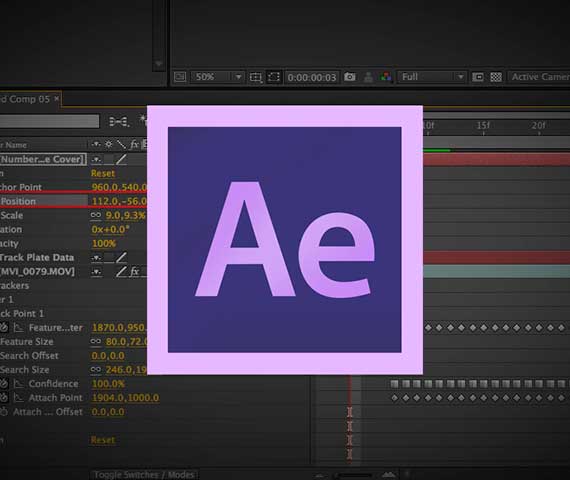The width and height of the screenshot is (570, 480).
Task: Open the Full resolution dropdown
Action: point(431,77)
